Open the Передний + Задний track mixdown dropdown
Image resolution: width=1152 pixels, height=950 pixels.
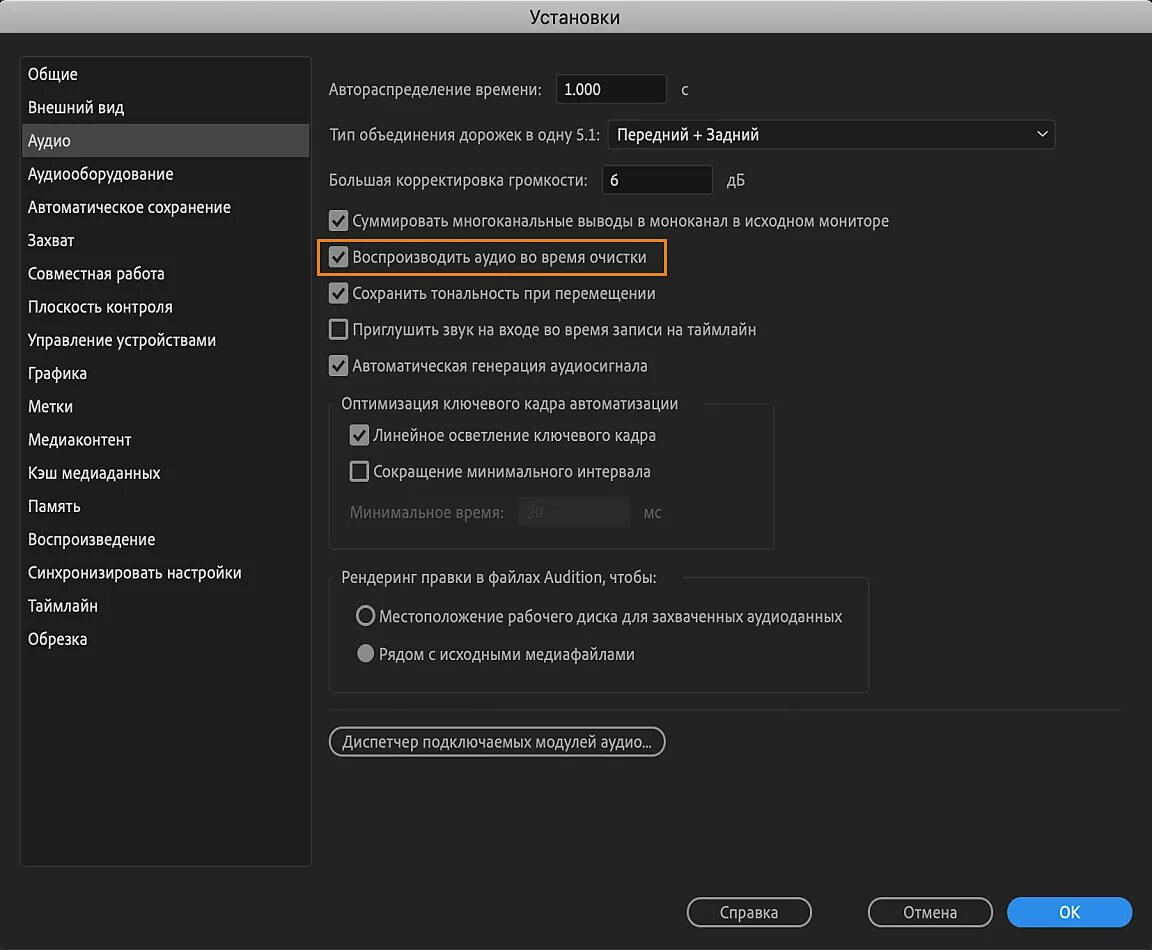(831, 134)
